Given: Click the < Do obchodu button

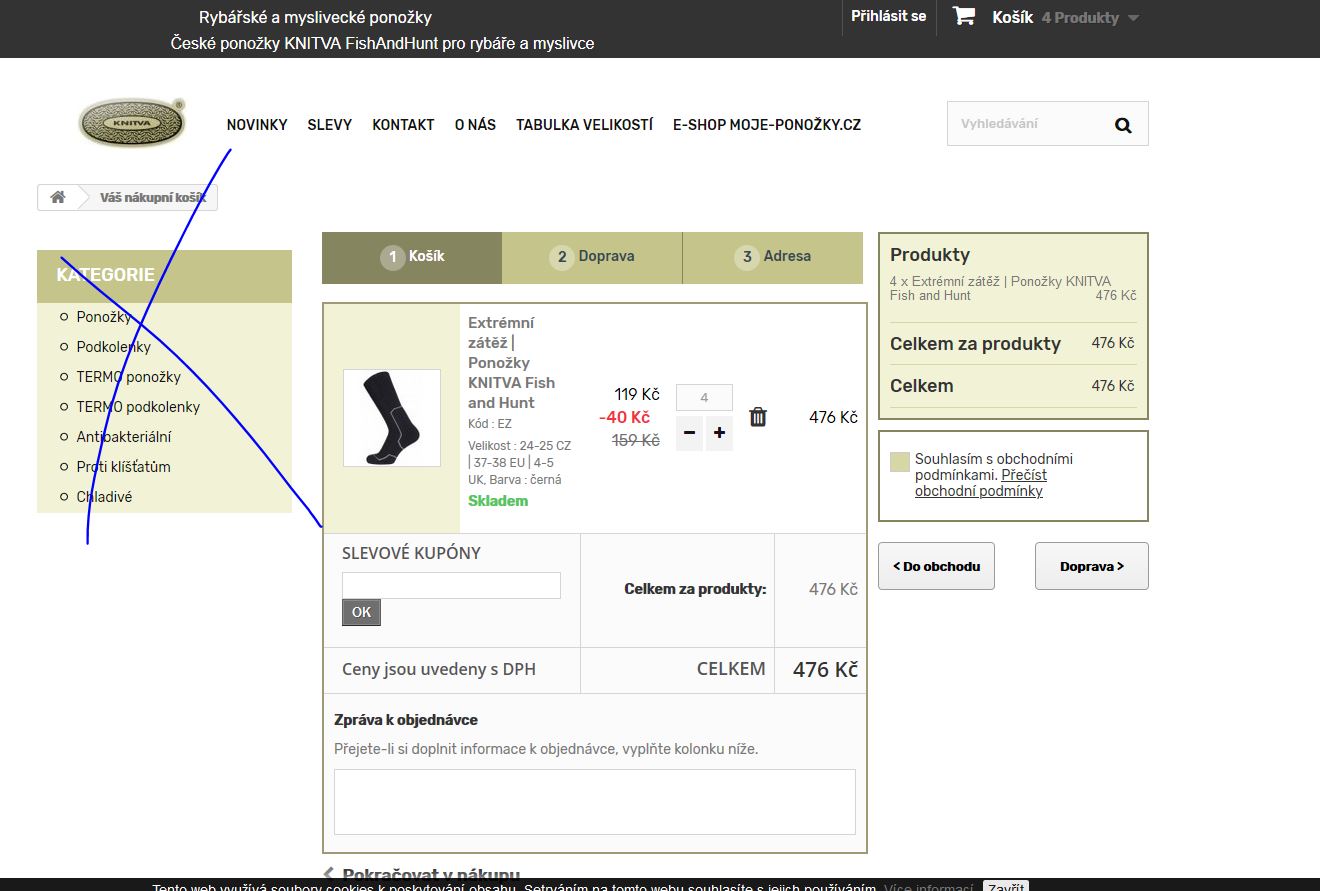Looking at the screenshot, I should (936, 566).
